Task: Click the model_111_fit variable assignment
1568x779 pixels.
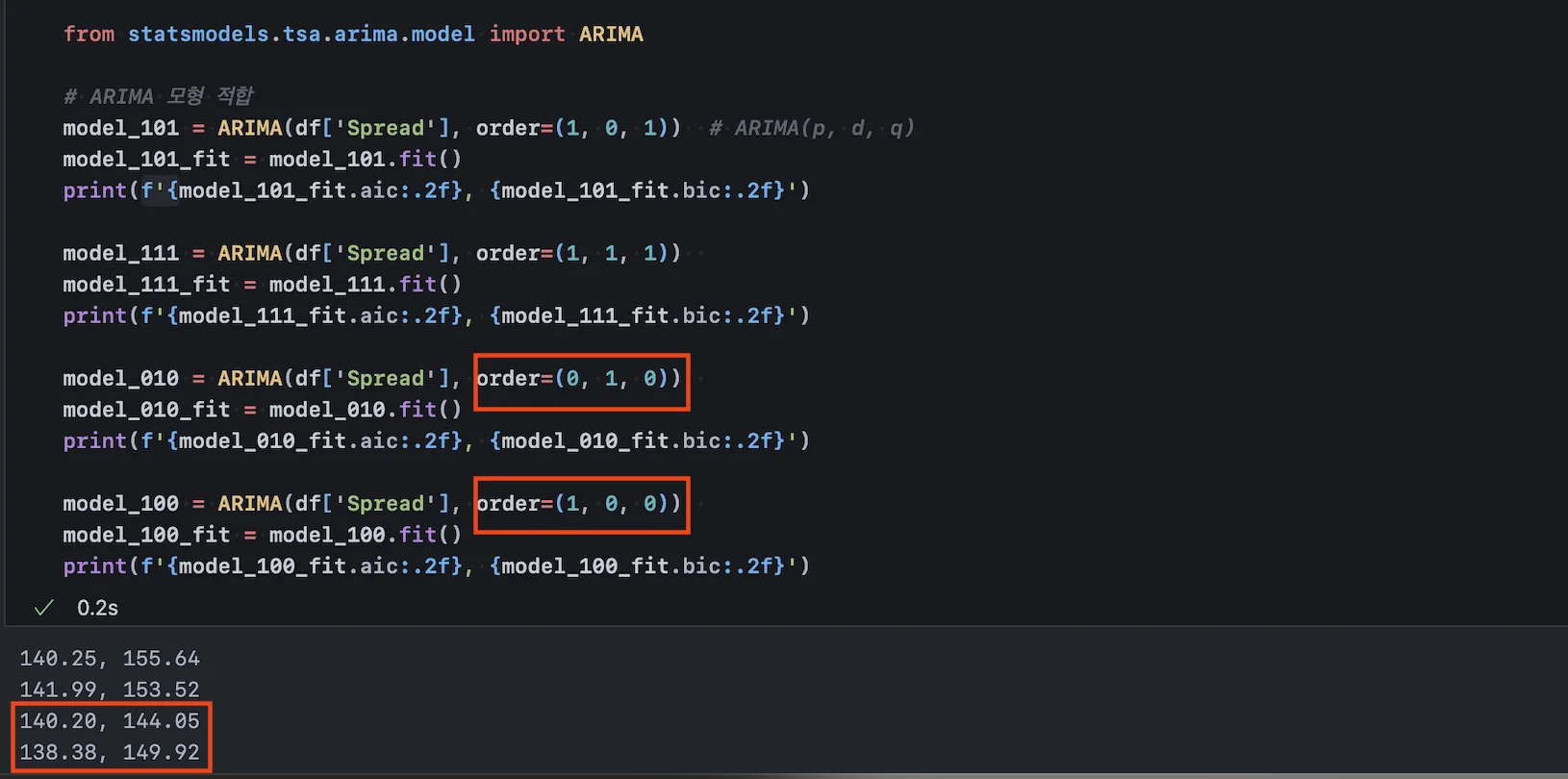Action: tap(146, 285)
